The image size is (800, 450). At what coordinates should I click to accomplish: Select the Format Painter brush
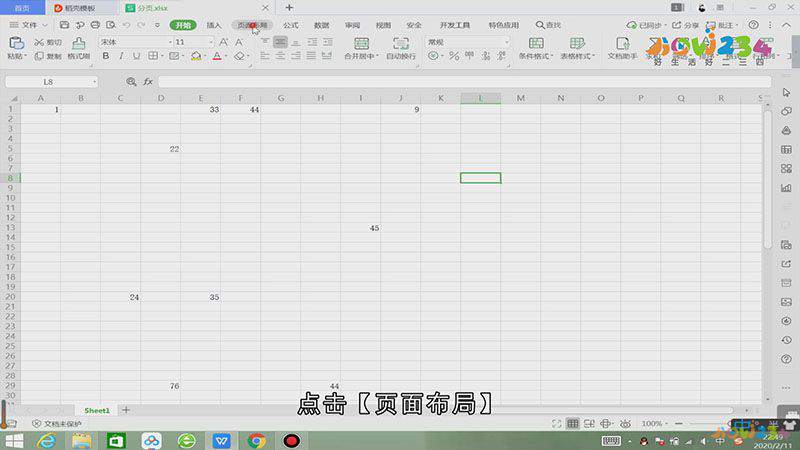[79, 43]
